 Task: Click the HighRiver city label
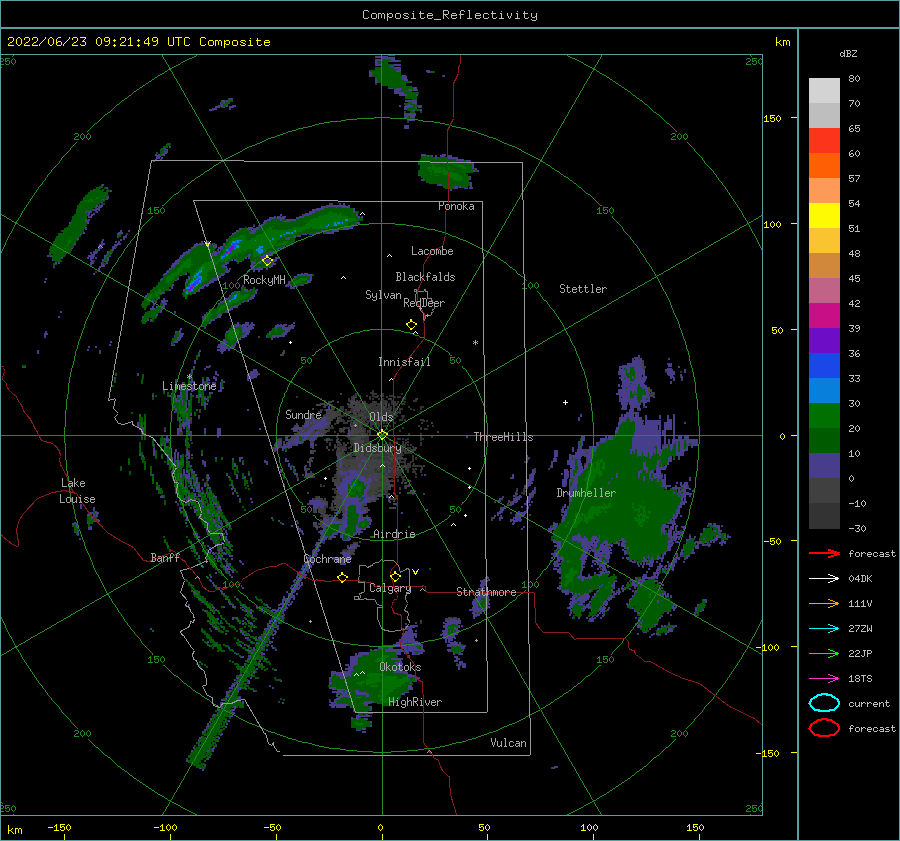coord(415,702)
